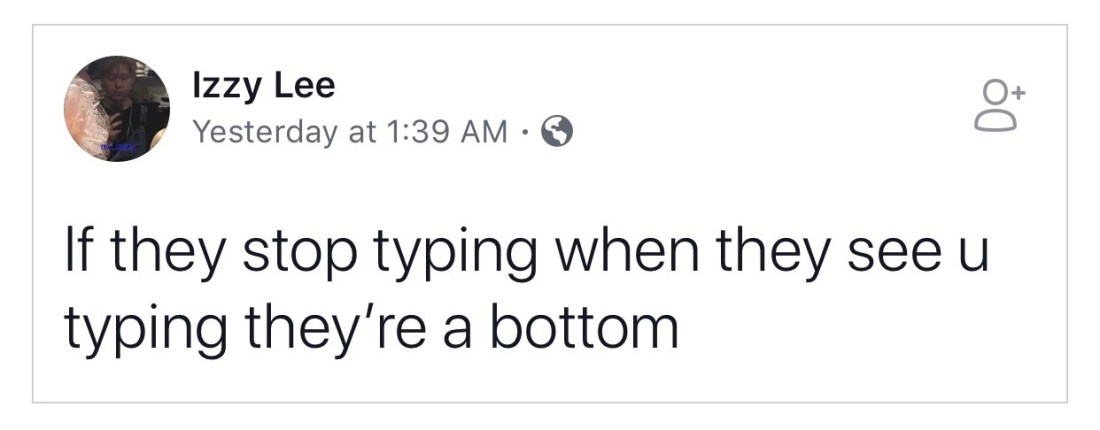
Task: Open Izzy Lee's profile picture
Action: [118, 107]
